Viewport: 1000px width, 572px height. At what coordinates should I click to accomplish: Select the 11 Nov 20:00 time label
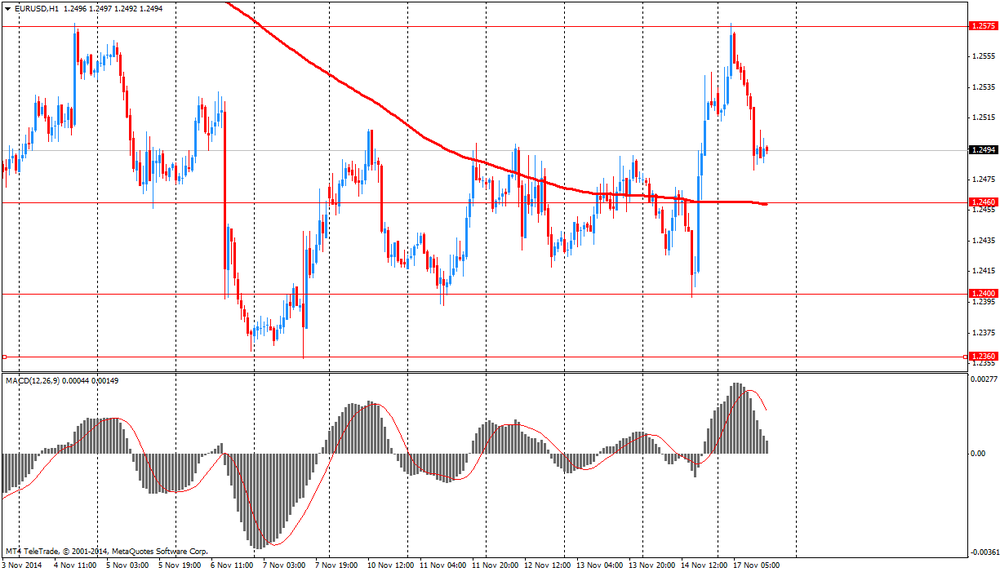point(496,565)
